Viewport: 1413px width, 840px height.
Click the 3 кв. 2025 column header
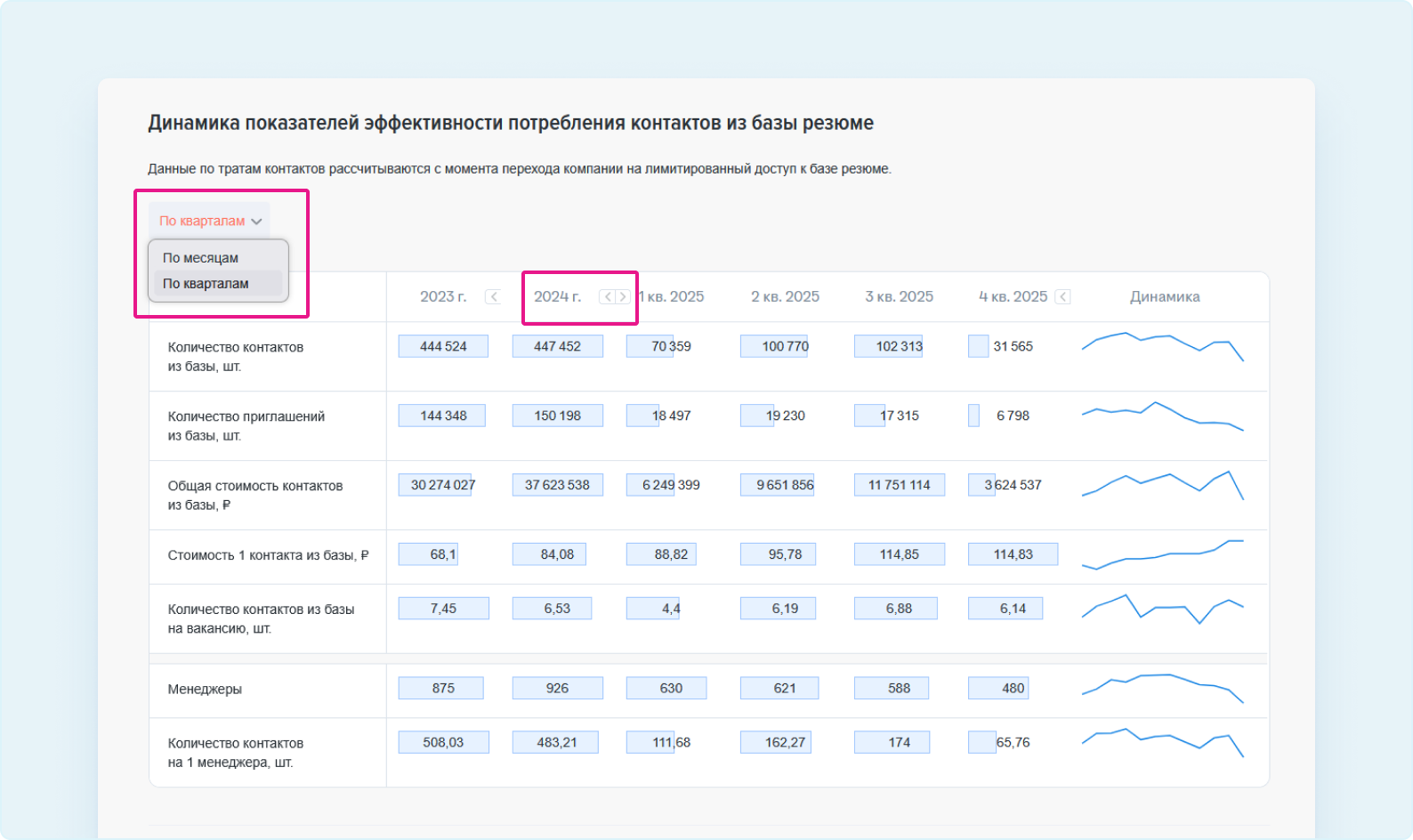pyautogui.click(x=899, y=297)
